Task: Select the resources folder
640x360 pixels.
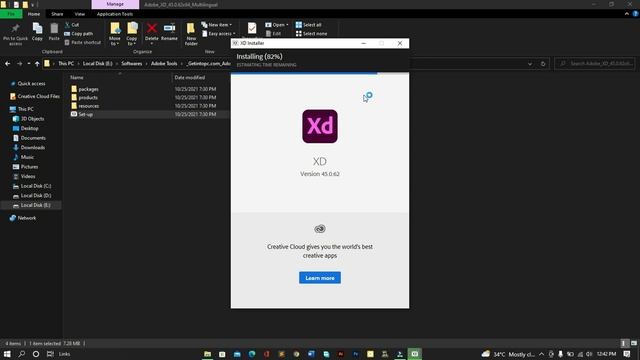Action: (x=89, y=106)
